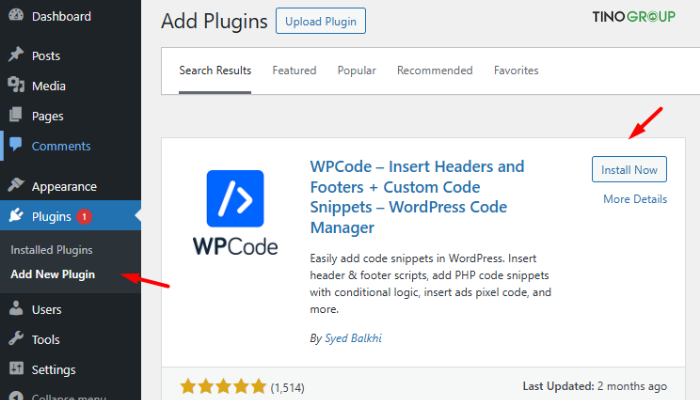Click the Settings sliders icon

point(16,368)
